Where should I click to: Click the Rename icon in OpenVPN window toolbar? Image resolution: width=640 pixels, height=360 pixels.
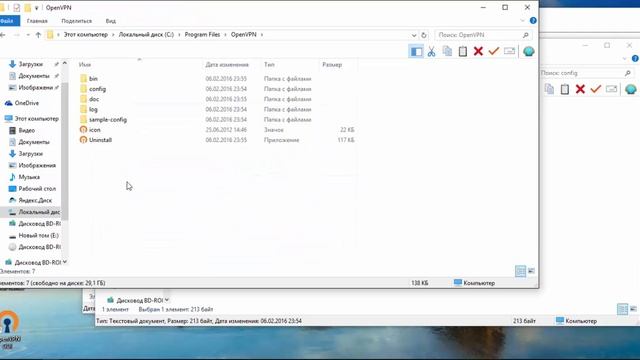point(509,51)
